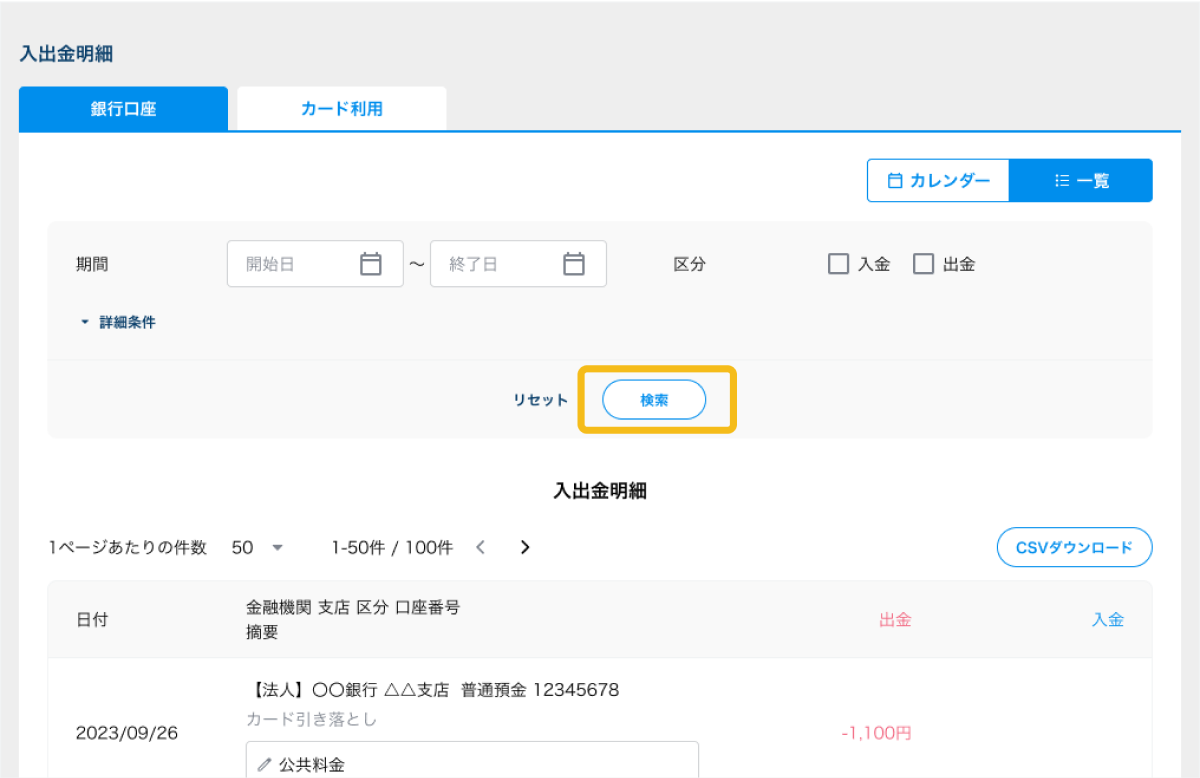Go to the next page of results

pos(525,547)
